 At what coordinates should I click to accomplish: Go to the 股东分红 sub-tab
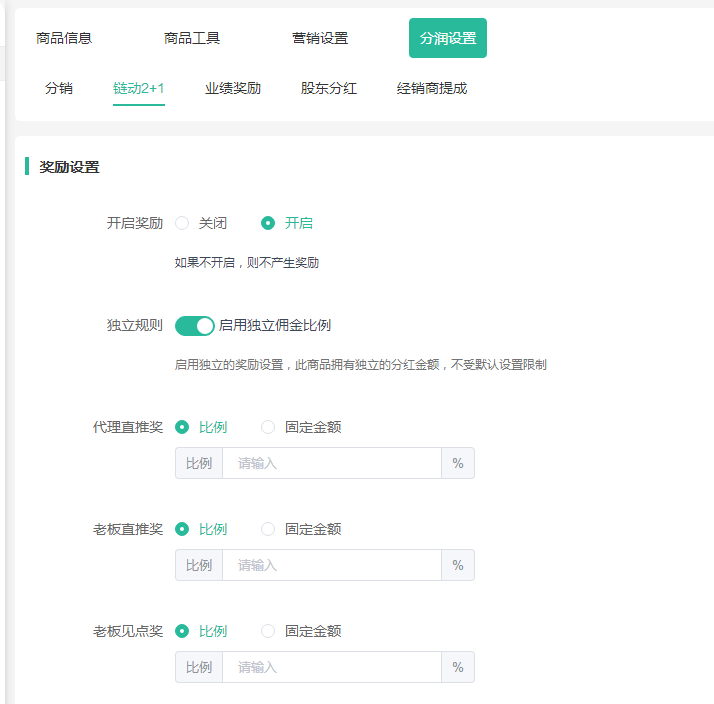[x=329, y=88]
